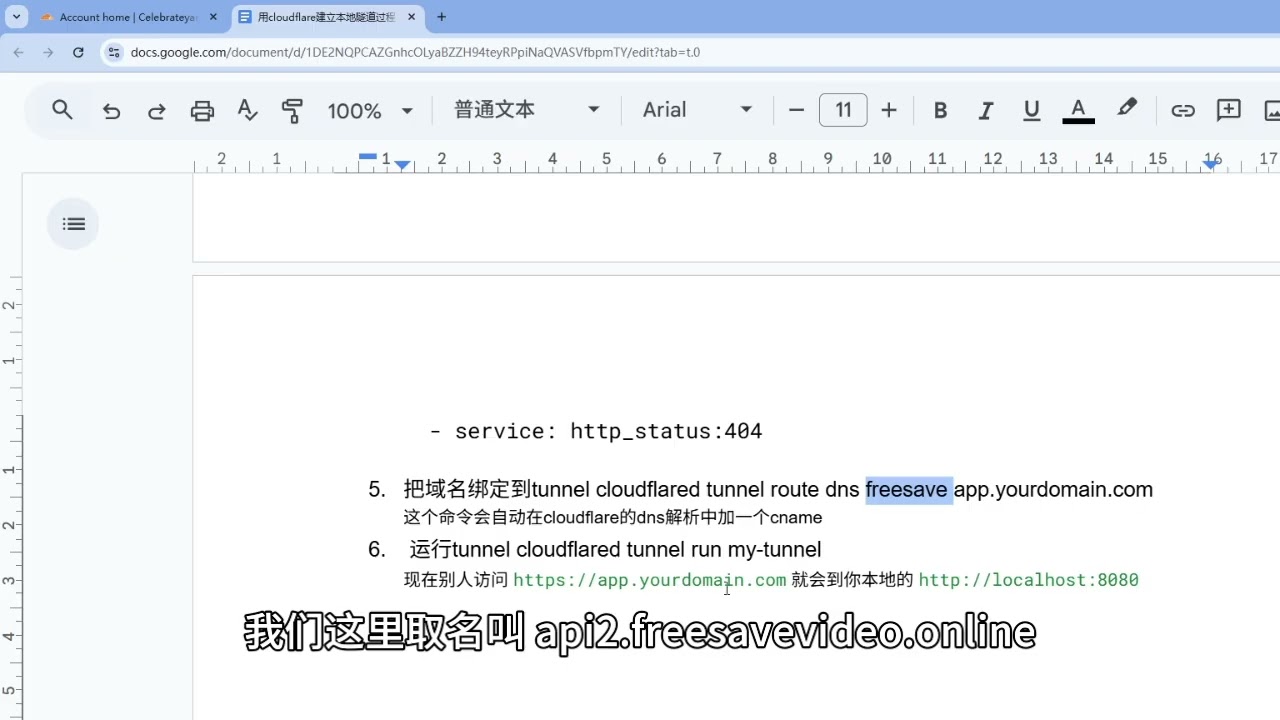Viewport: 1280px width, 720px height.
Task: Go back to the previous page
Action: tap(18, 52)
